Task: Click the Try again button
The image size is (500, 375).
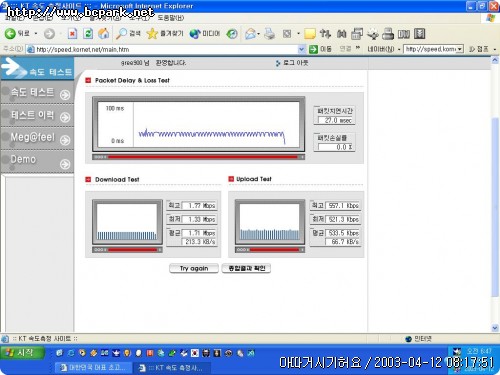Action: pyautogui.click(x=194, y=268)
